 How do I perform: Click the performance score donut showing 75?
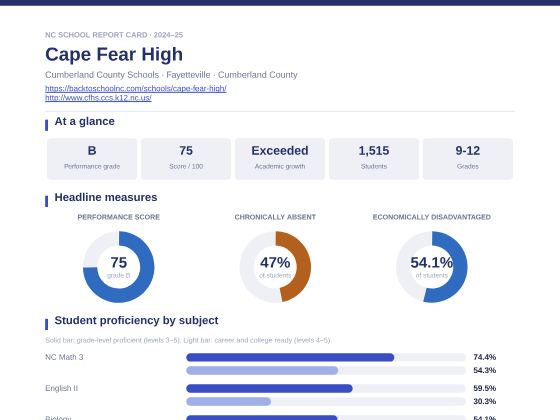pos(119,267)
